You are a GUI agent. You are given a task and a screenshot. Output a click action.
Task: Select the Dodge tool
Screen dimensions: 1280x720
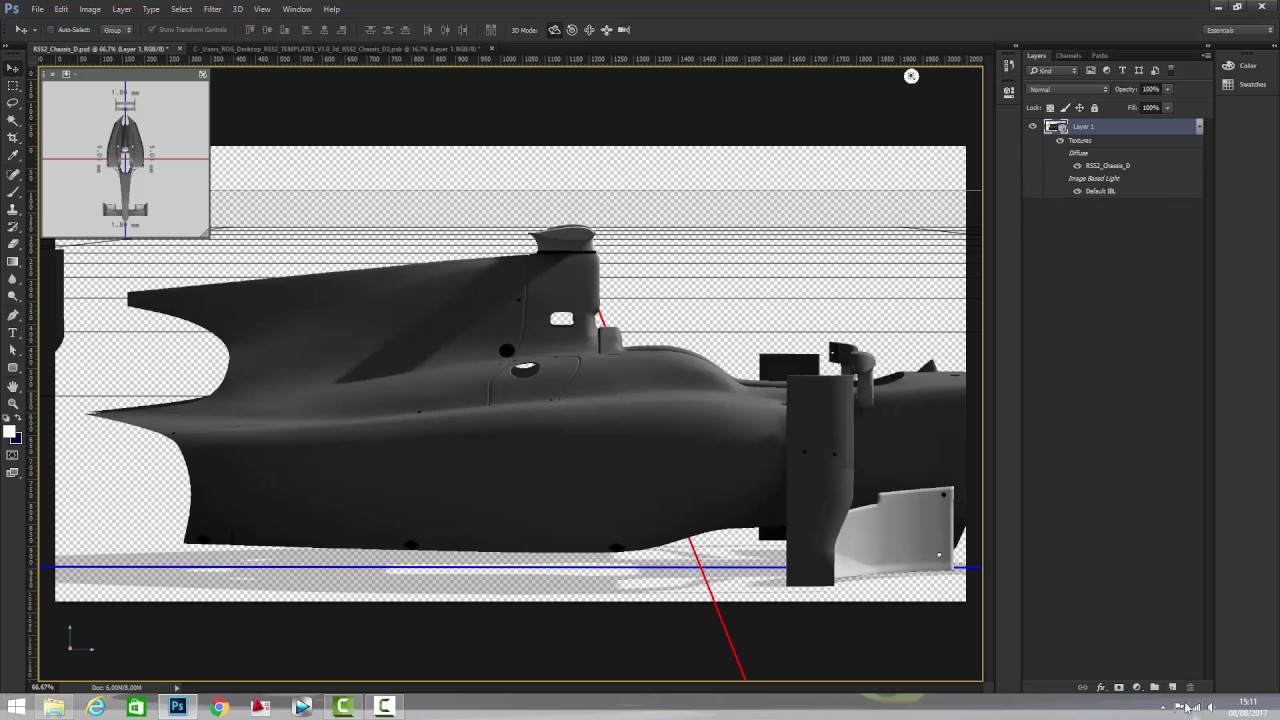pos(13,297)
